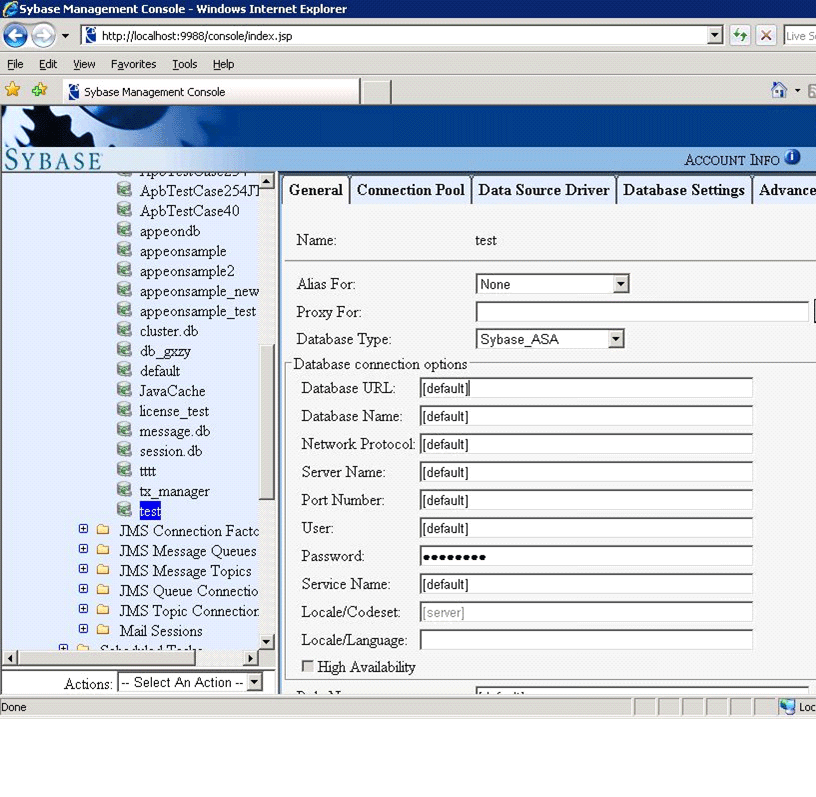The image size is (816, 797).
Task: Click the tree horizontal scrollbar thumb
Action: (107, 658)
